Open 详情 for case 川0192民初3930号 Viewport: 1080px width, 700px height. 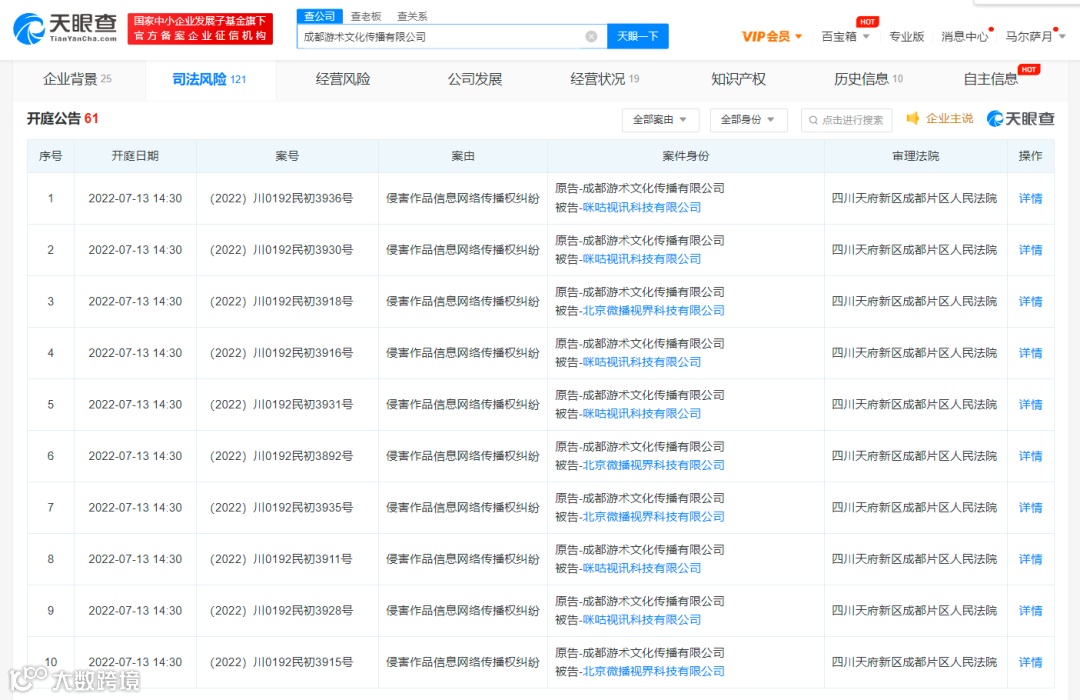1030,250
